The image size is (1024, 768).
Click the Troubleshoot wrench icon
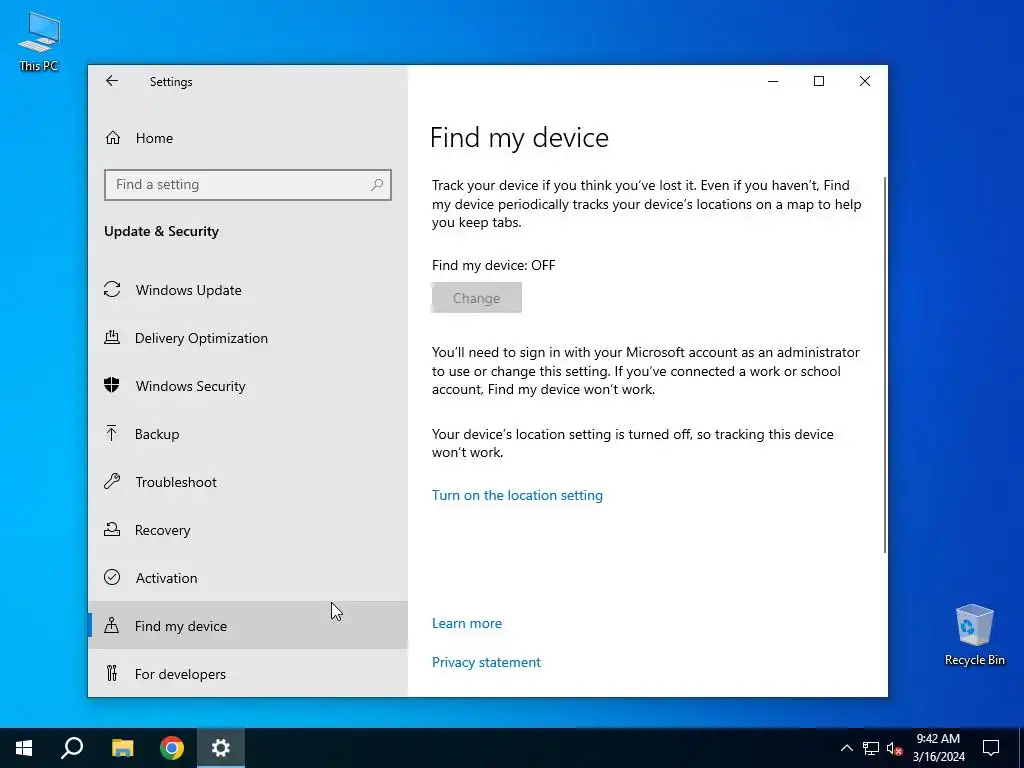click(x=112, y=481)
